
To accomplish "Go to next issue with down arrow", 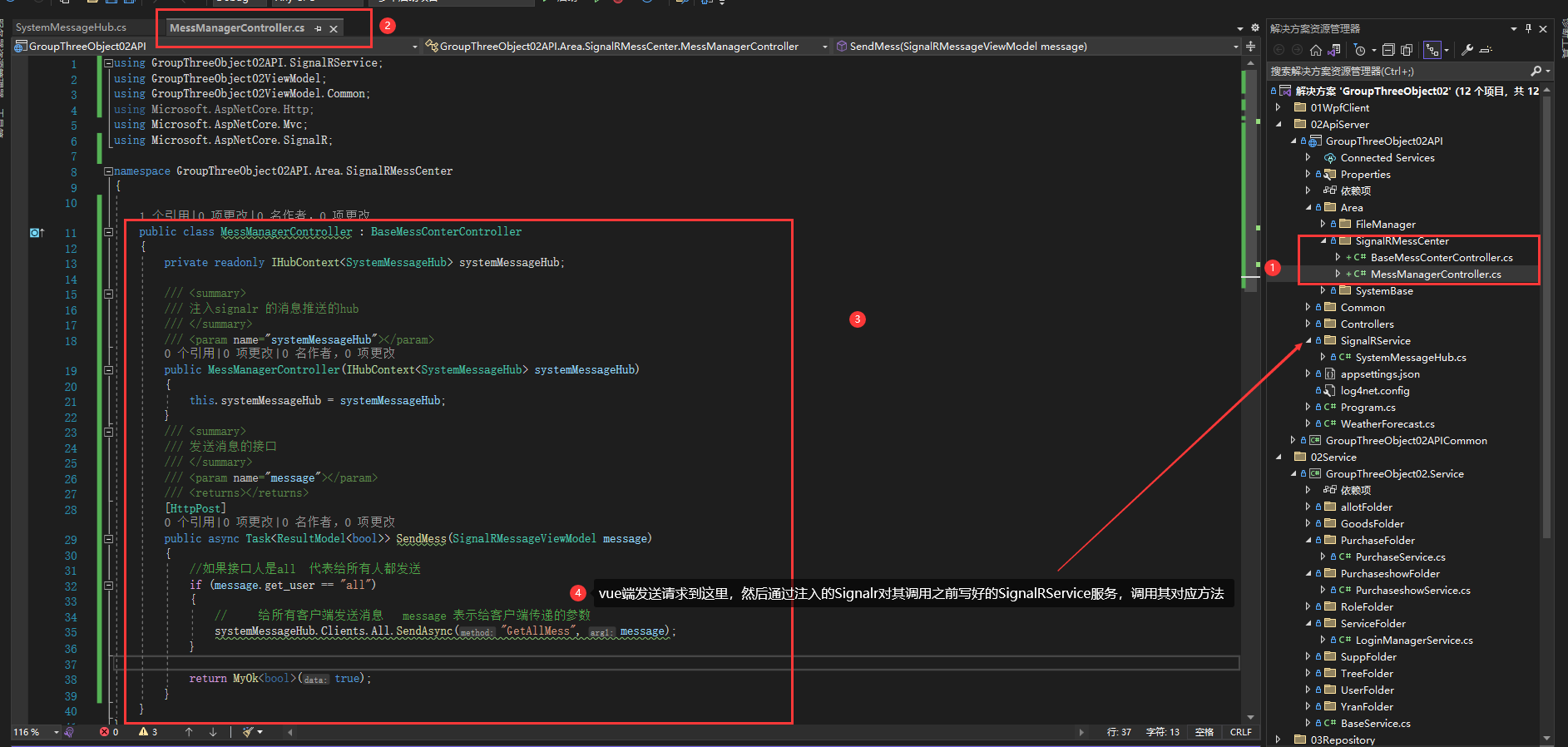I will [213, 732].
